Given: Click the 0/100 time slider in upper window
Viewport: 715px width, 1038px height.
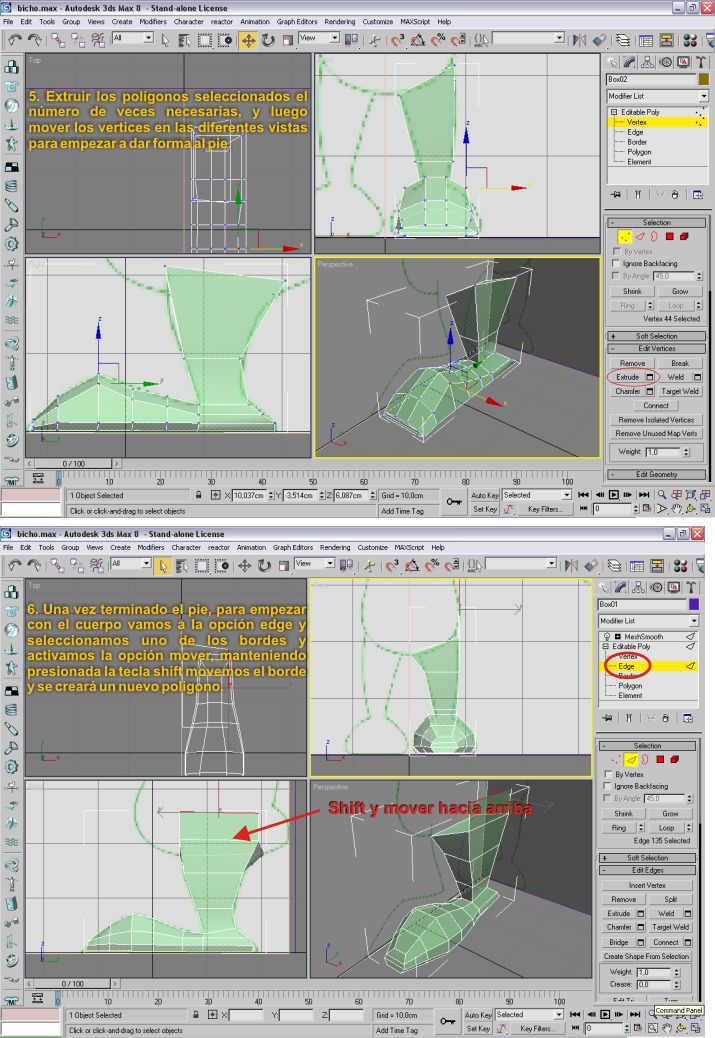Looking at the screenshot, I should pos(74,463).
